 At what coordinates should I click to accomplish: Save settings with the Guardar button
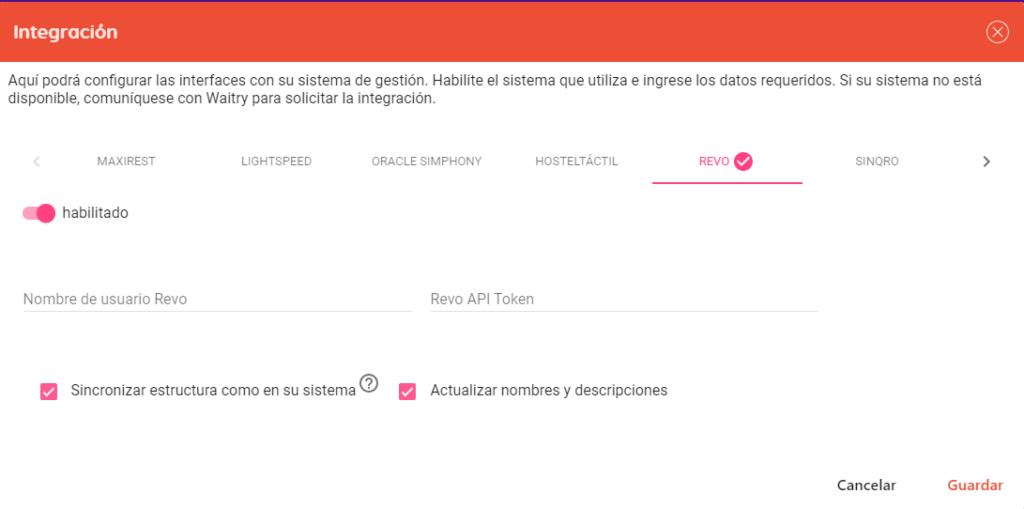975,485
